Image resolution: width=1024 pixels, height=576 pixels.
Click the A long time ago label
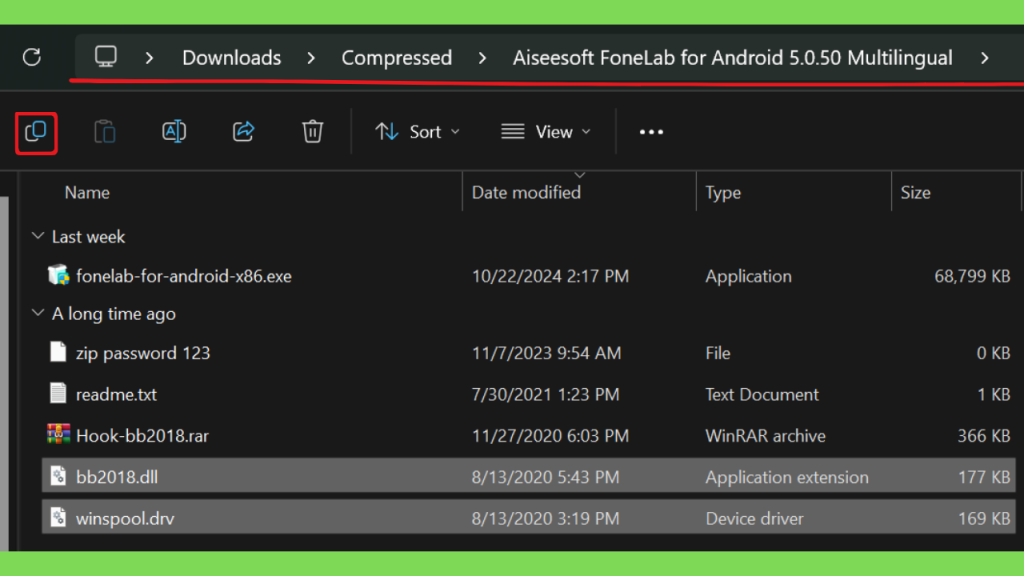(114, 314)
